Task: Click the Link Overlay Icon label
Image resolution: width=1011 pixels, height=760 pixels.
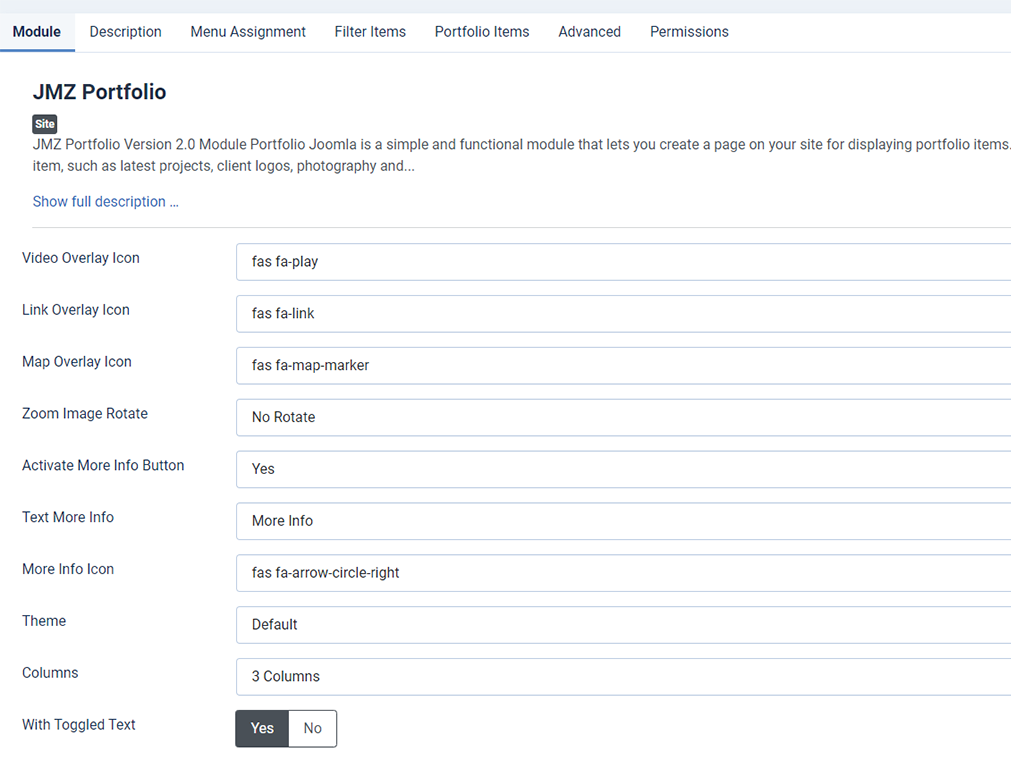Action: click(x=76, y=310)
